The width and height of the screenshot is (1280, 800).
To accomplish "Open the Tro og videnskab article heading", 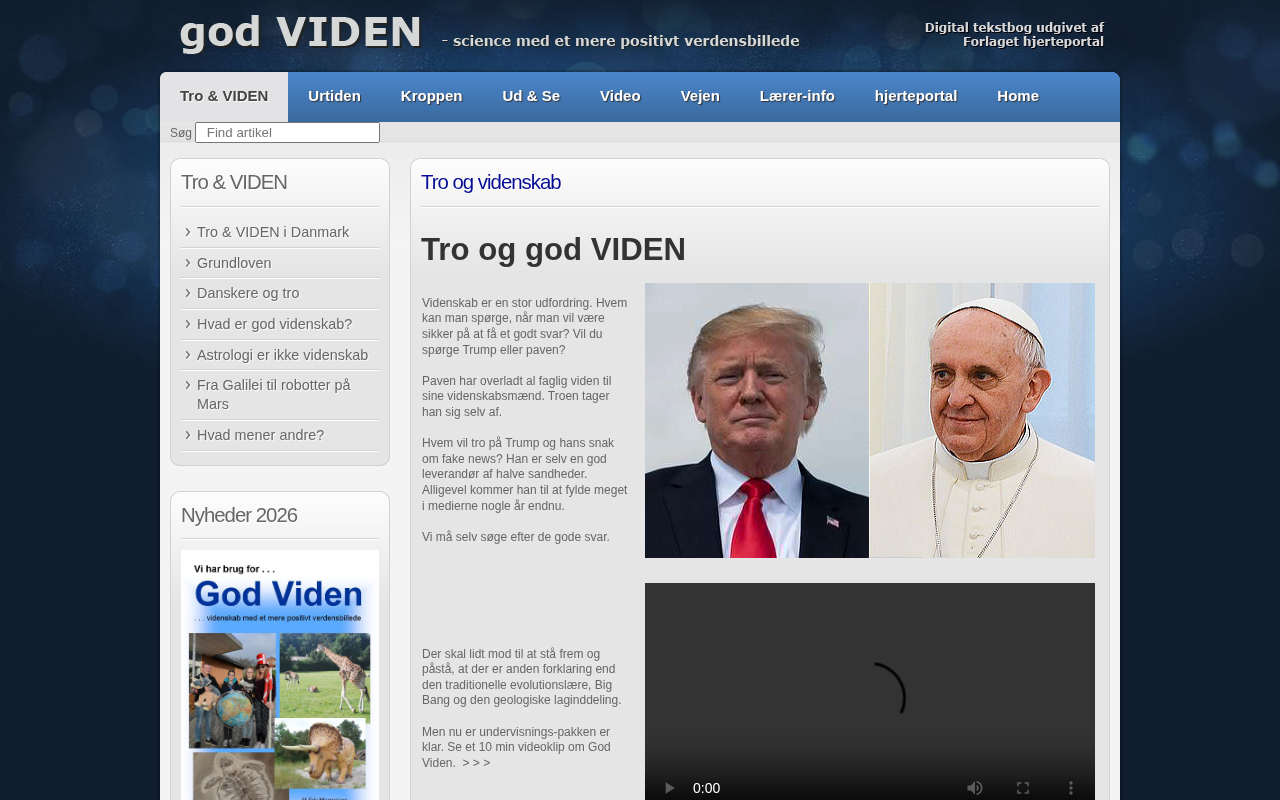I will coord(491,182).
